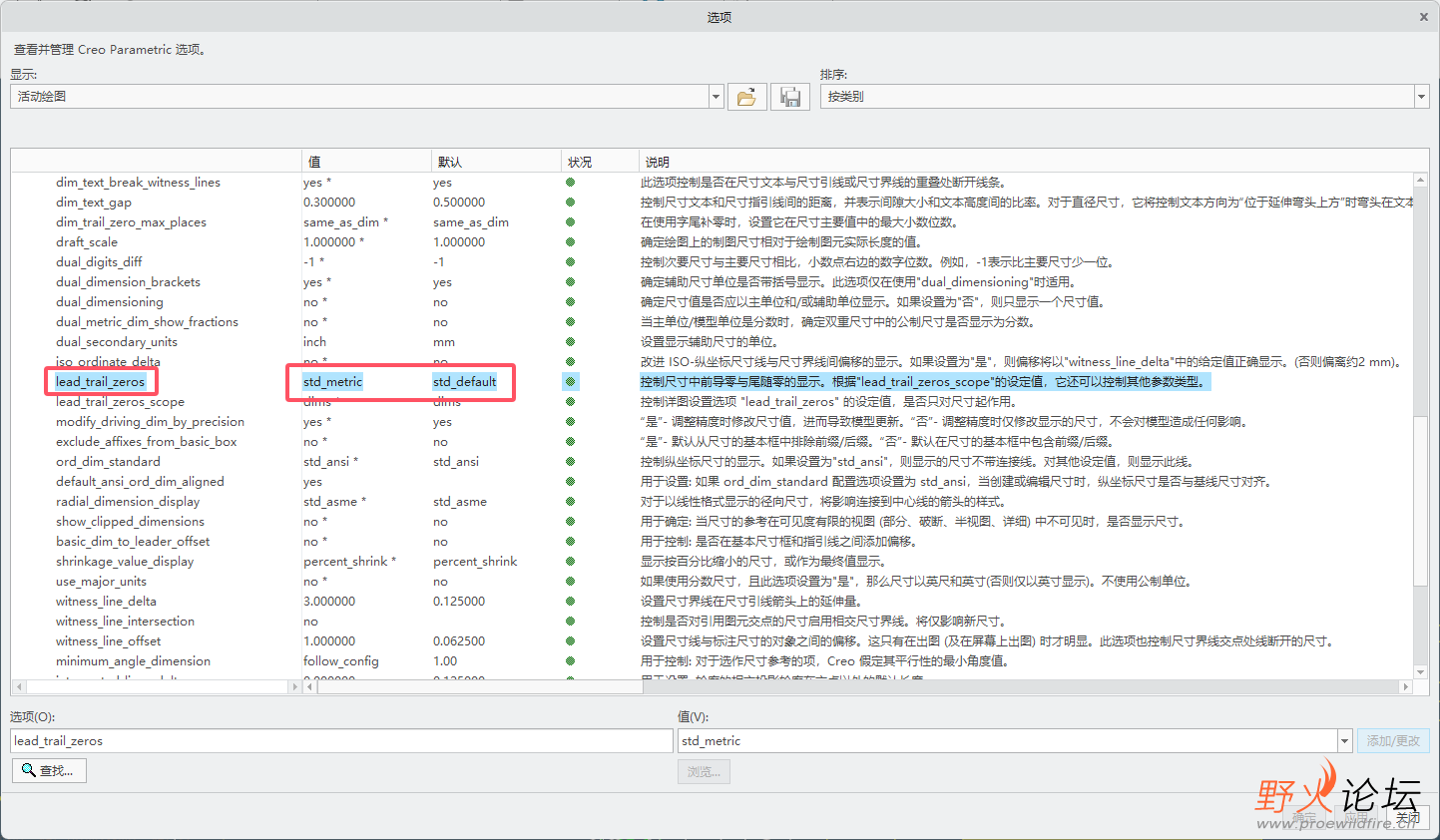This screenshot has height=840, width=1440.
Task: Click std_metric value of lead_trail_zeros
Action: 333,382
